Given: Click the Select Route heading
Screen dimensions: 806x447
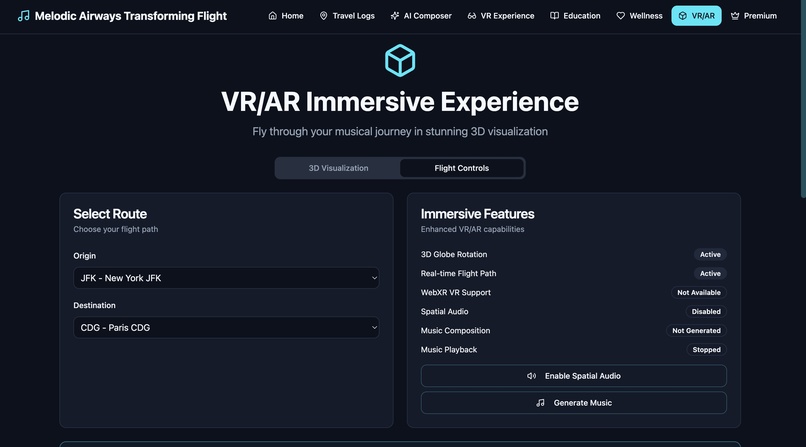Looking at the screenshot, I should coord(110,214).
